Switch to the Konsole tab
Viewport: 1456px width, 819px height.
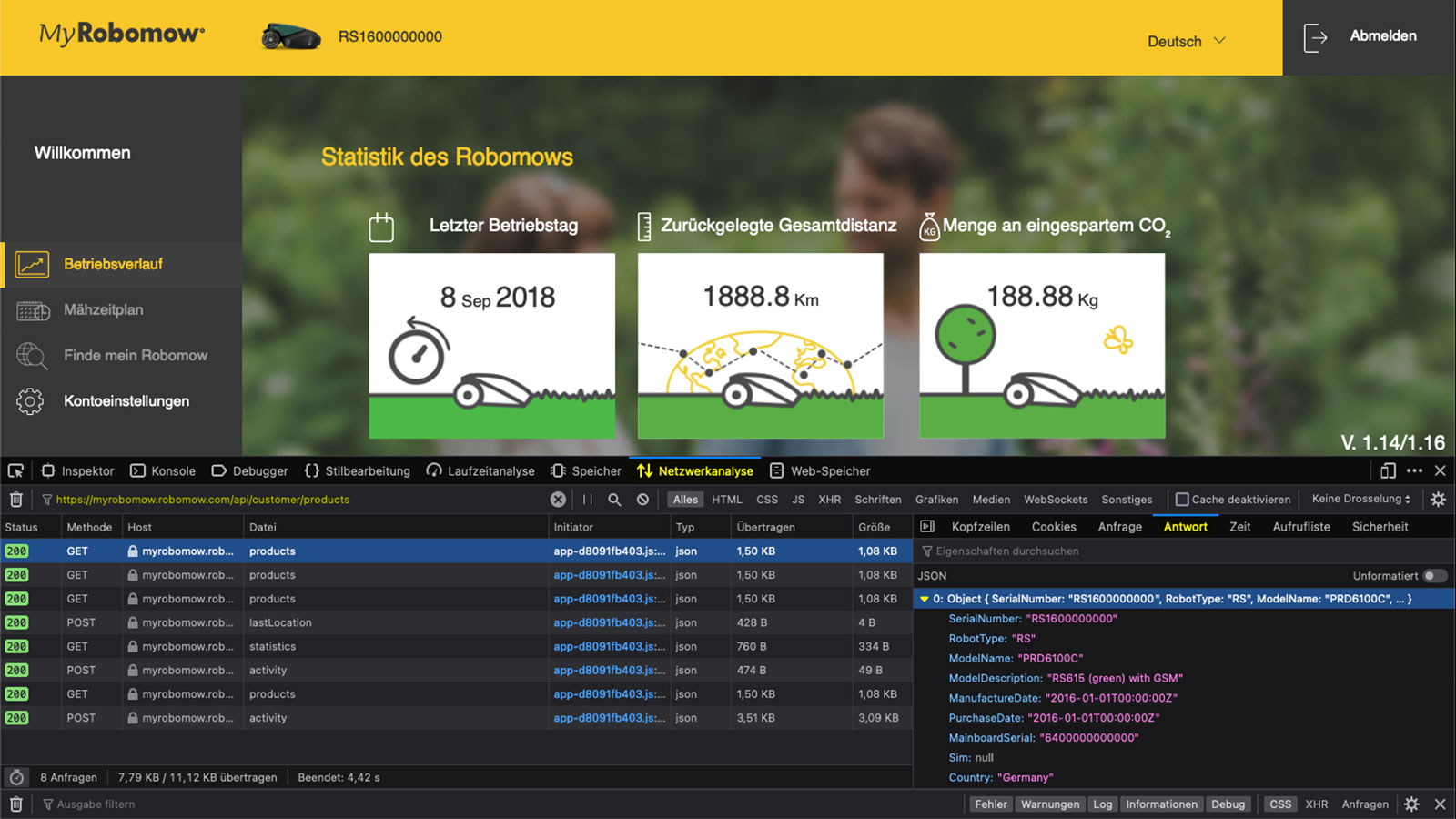[164, 470]
